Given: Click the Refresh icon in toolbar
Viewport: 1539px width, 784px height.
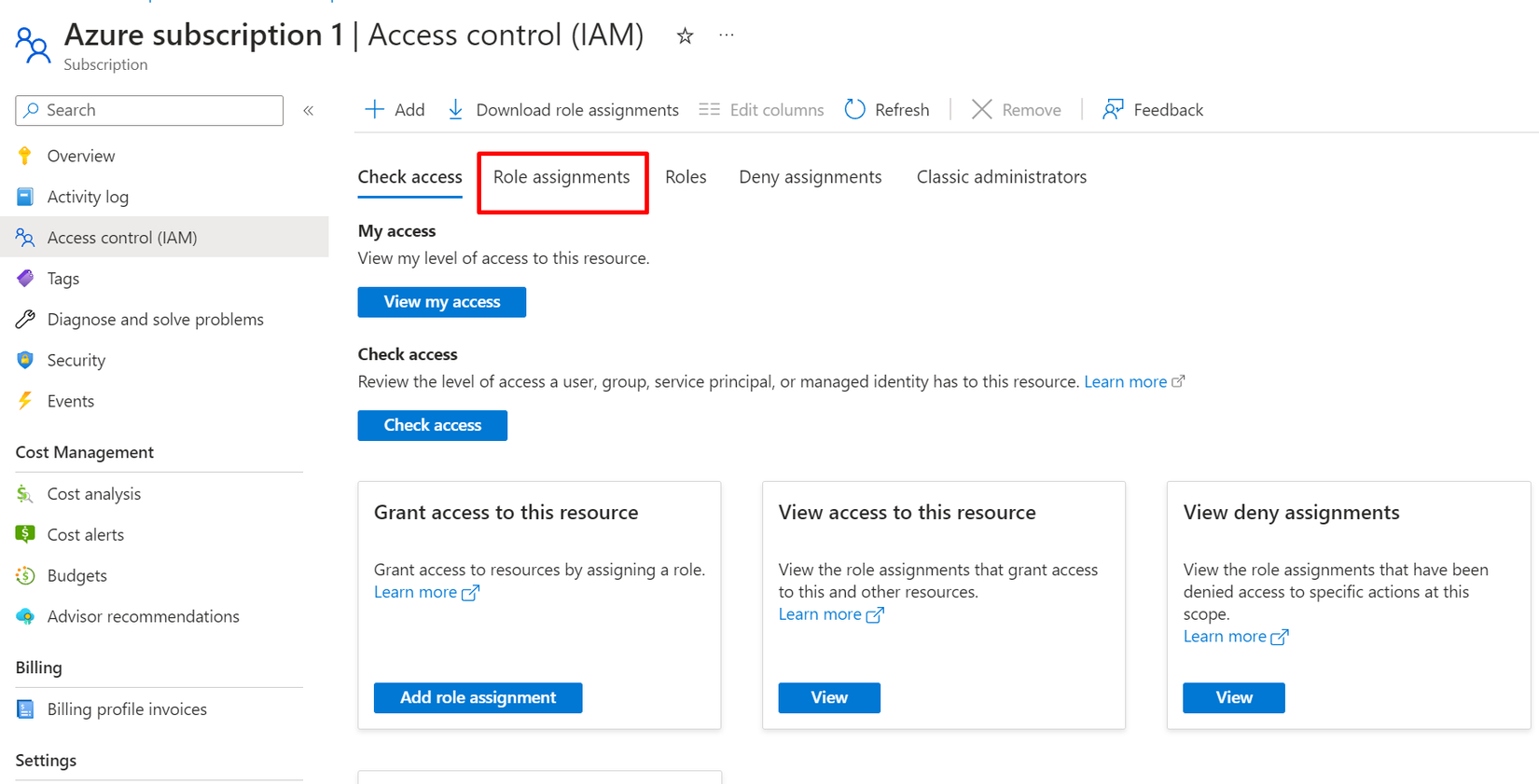Looking at the screenshot, I should click(x=854, y=109).
